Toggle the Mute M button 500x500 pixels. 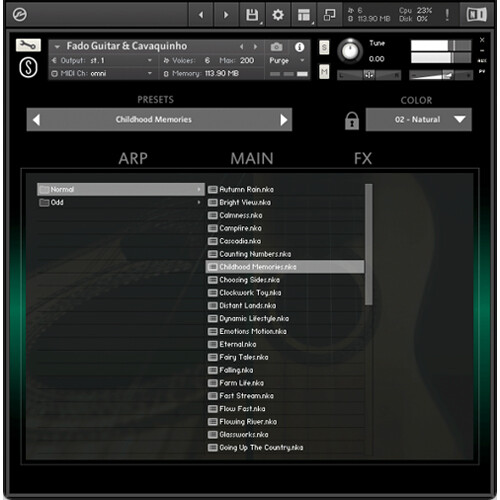click(324, 72)
